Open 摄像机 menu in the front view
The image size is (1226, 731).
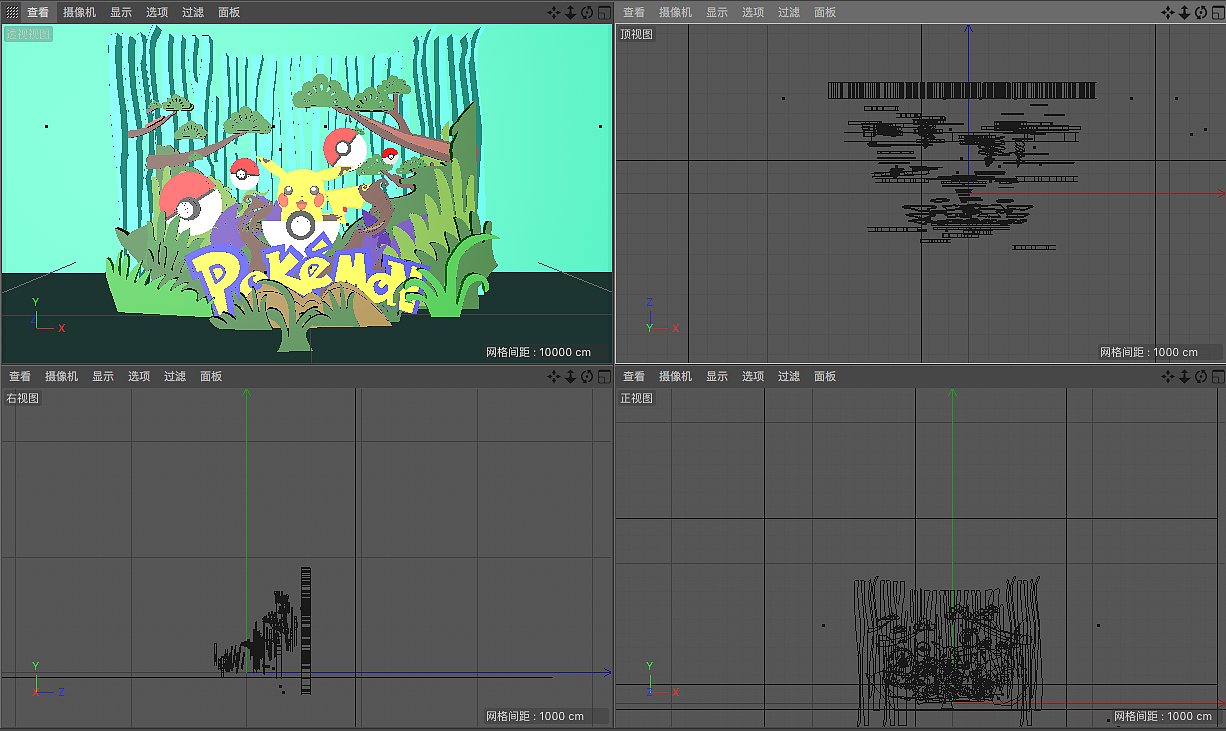[x=675, y=376]
